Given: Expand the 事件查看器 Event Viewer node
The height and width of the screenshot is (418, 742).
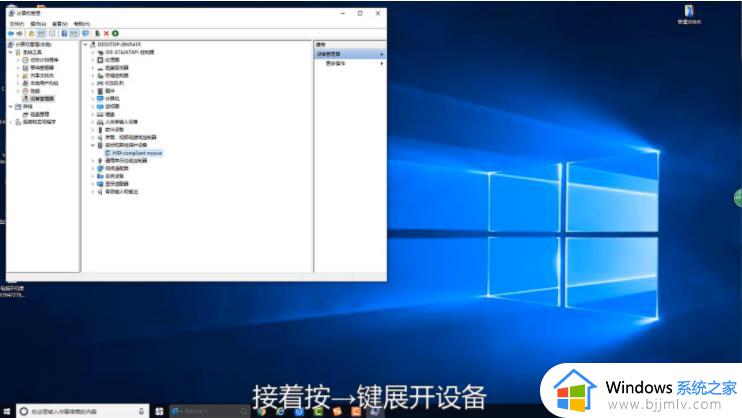Looking at the screenshot, I should 18,68.
